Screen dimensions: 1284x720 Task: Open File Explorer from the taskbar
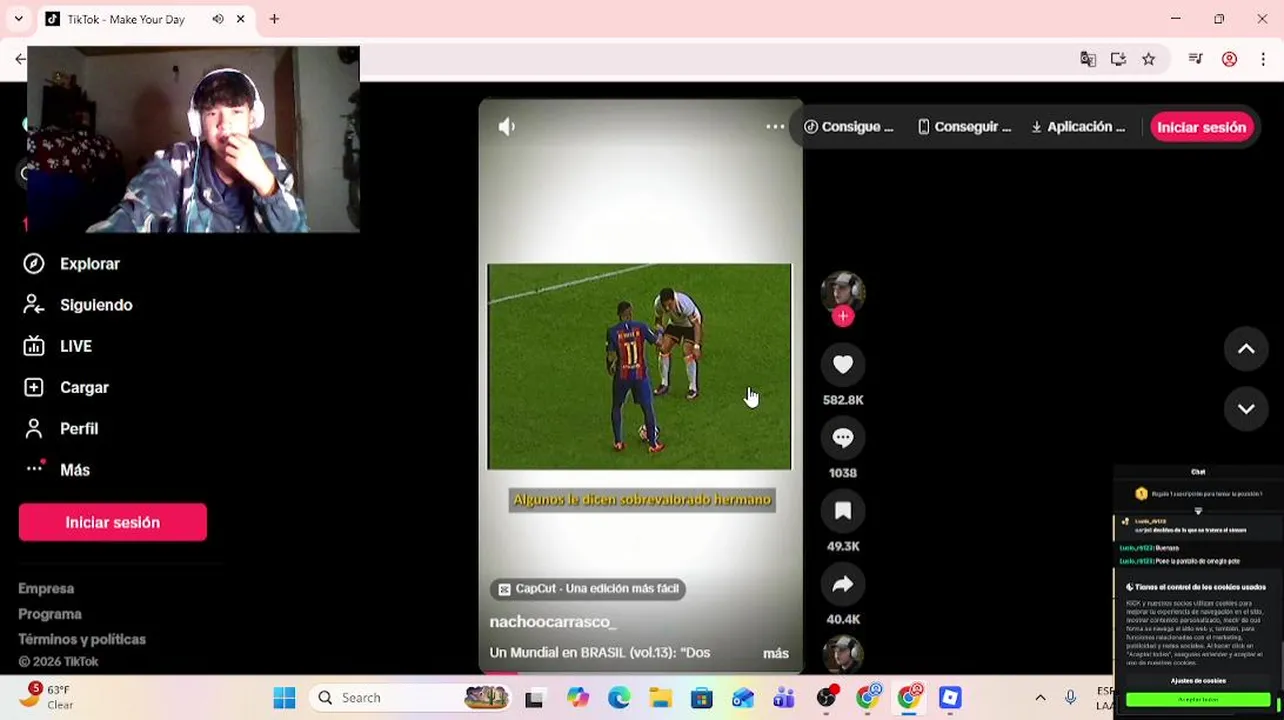660,698
